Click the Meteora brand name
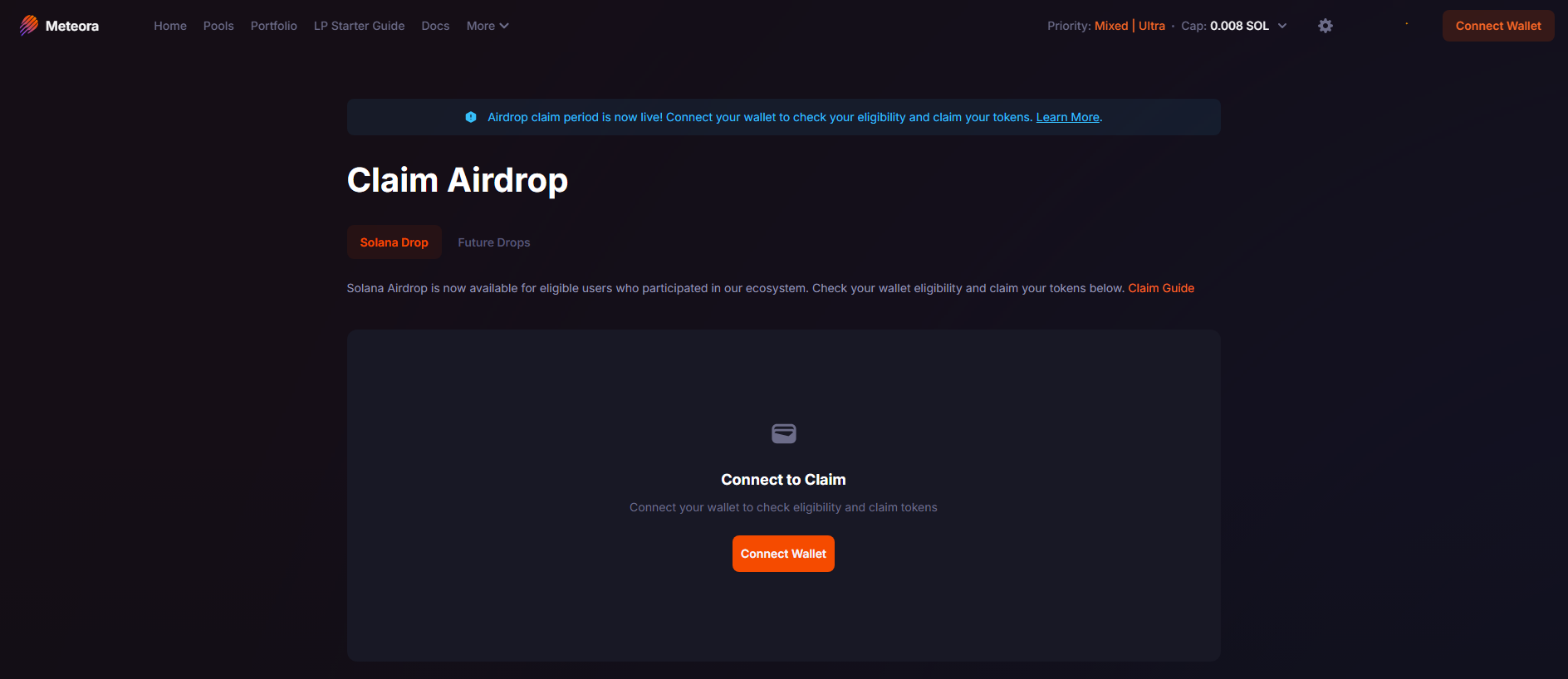 (x=72, y=26)
